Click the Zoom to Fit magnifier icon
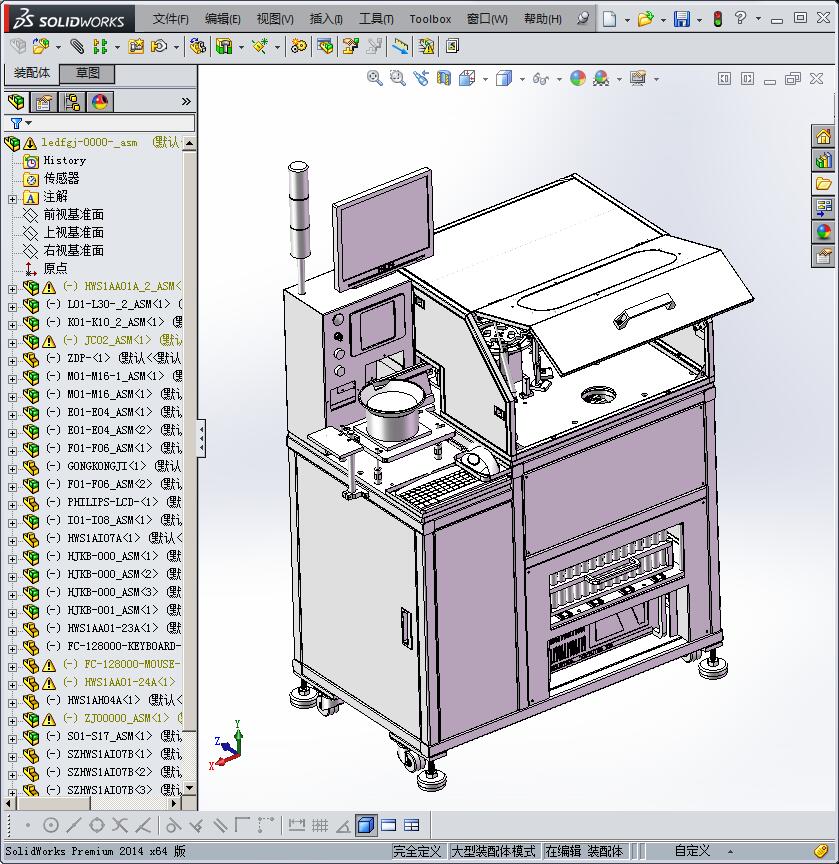The width and height of the screenshot is (839, 864). pos(375,78)
